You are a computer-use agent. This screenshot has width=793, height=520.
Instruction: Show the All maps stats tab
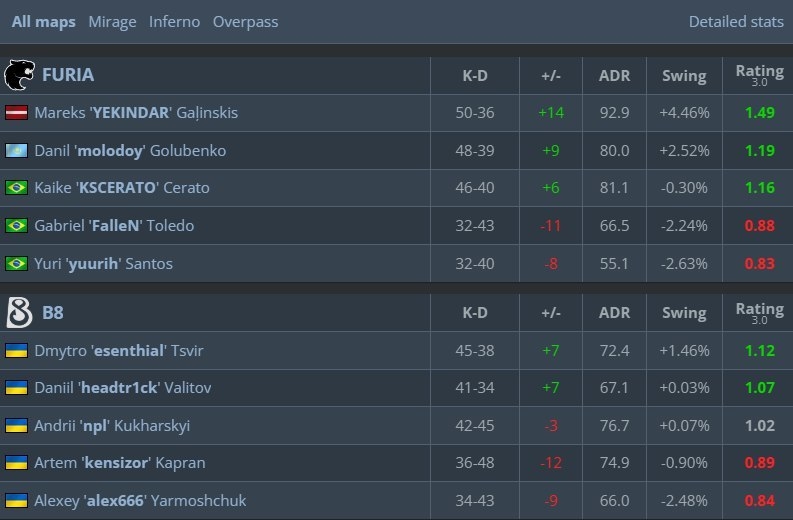click(43, 21)
